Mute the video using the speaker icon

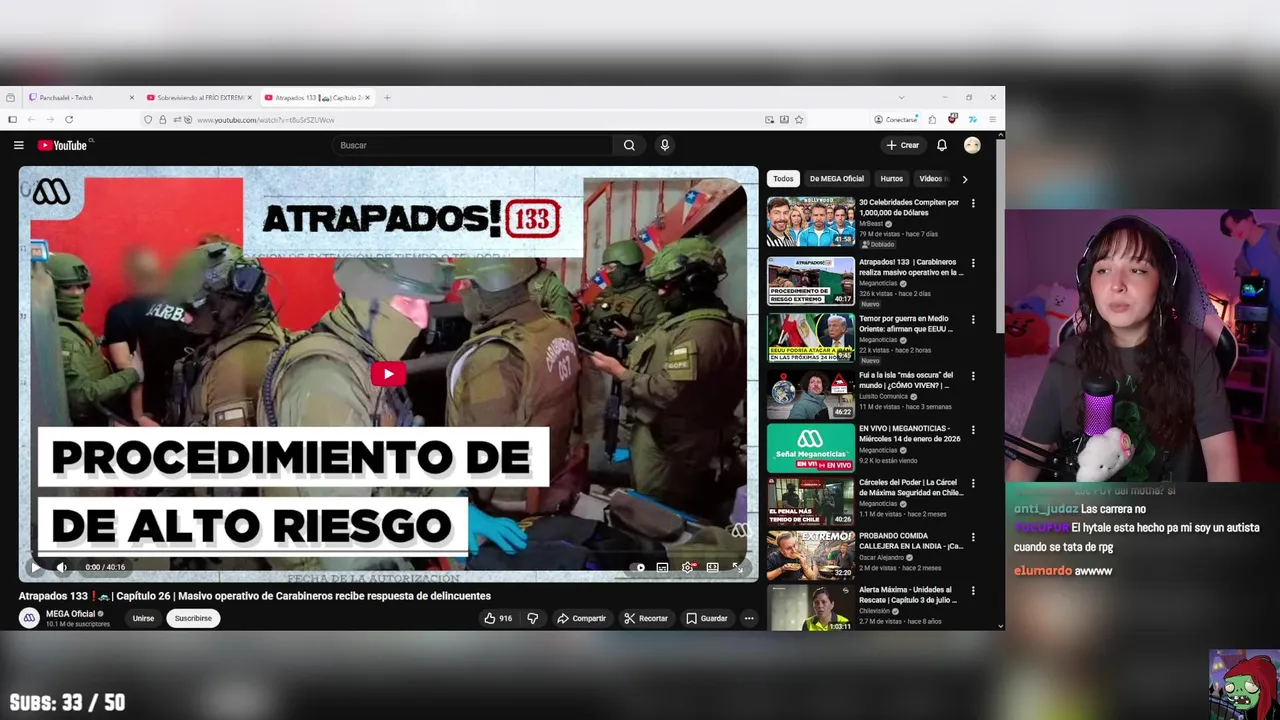coord(61,567)
